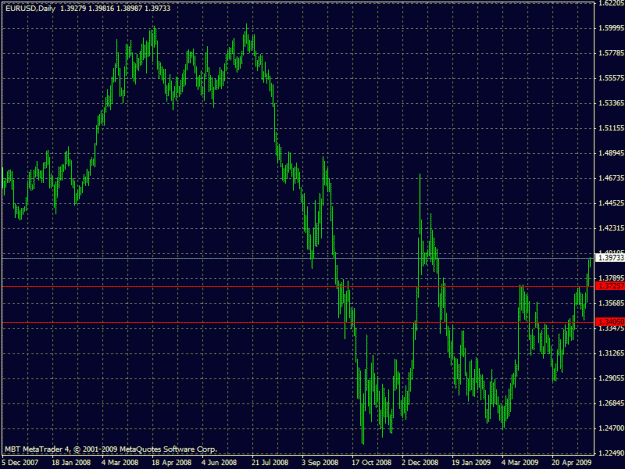The image size is (625, 469).
Task: Click the 1.24700 price axis label
Action: [611, 428]
